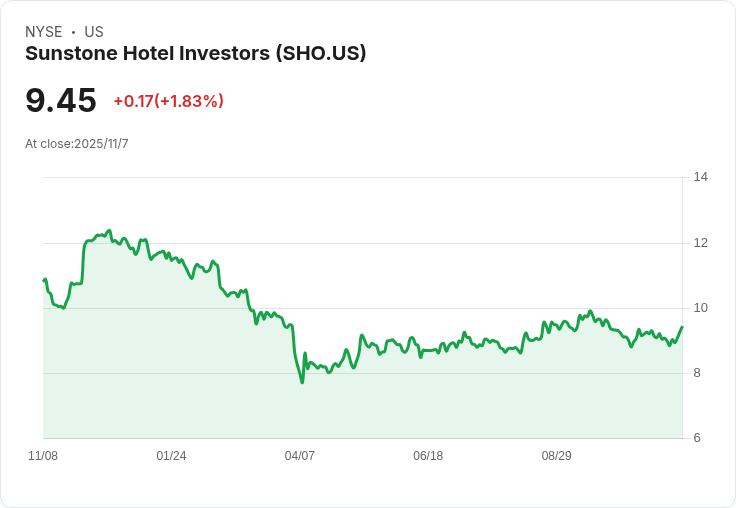Image resolution: width=736 pixels, height=508 pixels.
Task: Click the 6 price axis label
Action: [x=697, y=438]
